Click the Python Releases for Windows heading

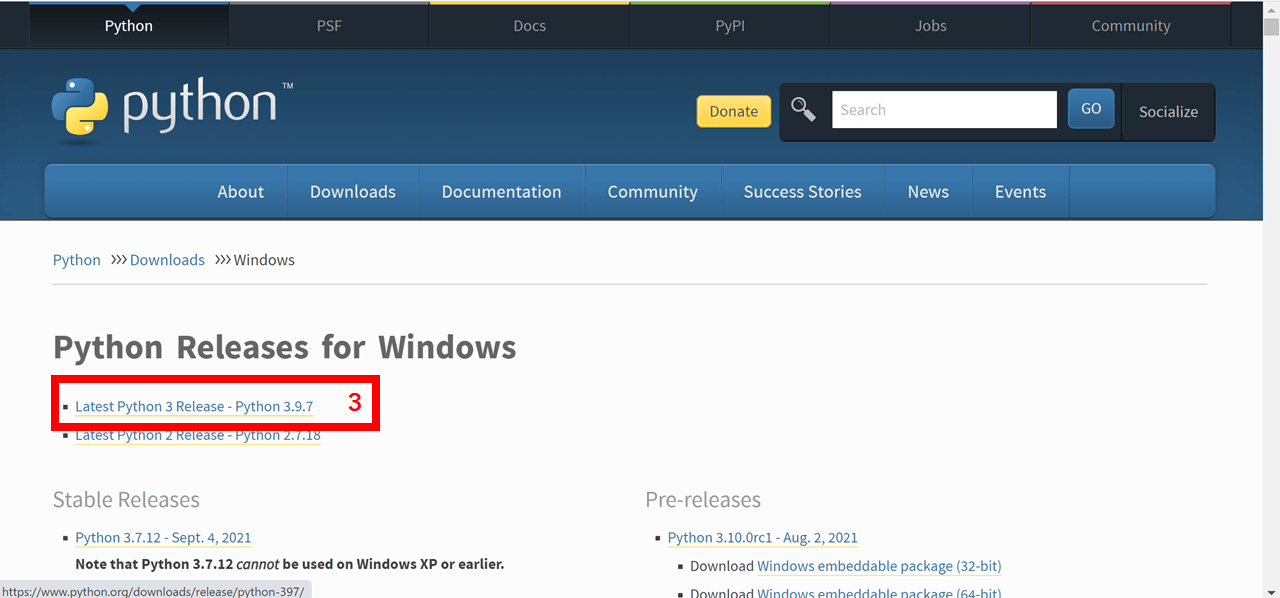pyautogui.click(x=285, y=348)
